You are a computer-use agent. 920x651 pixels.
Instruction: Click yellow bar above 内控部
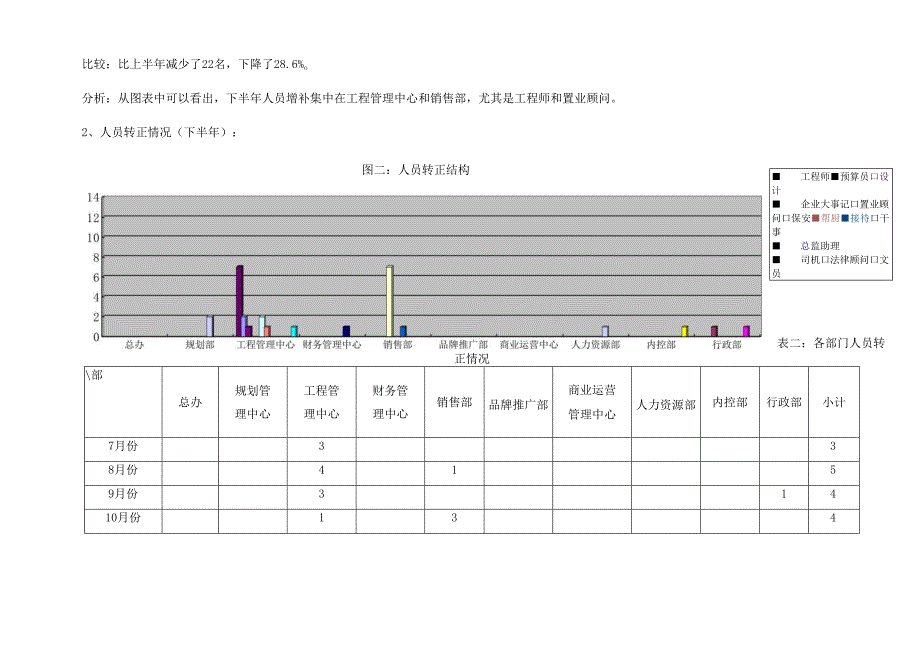pos(685,331)
